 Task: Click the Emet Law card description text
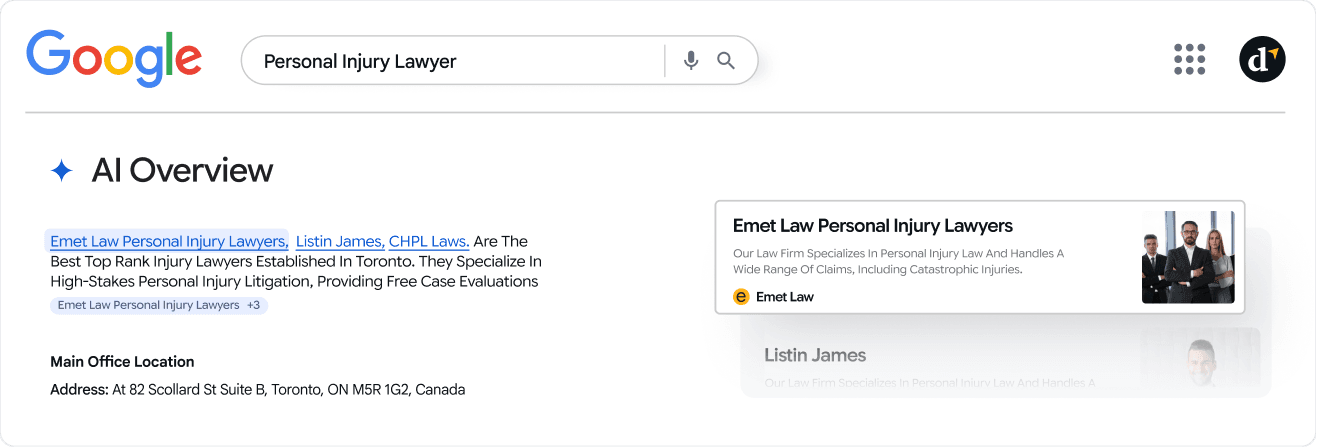click(x=898, y=261)
